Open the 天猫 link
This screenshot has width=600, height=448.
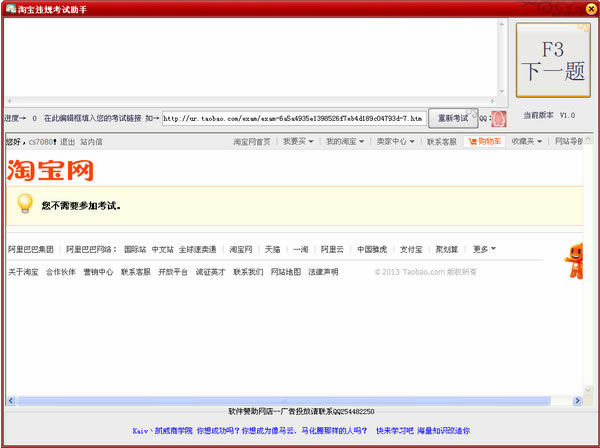(x=272, y=249)
